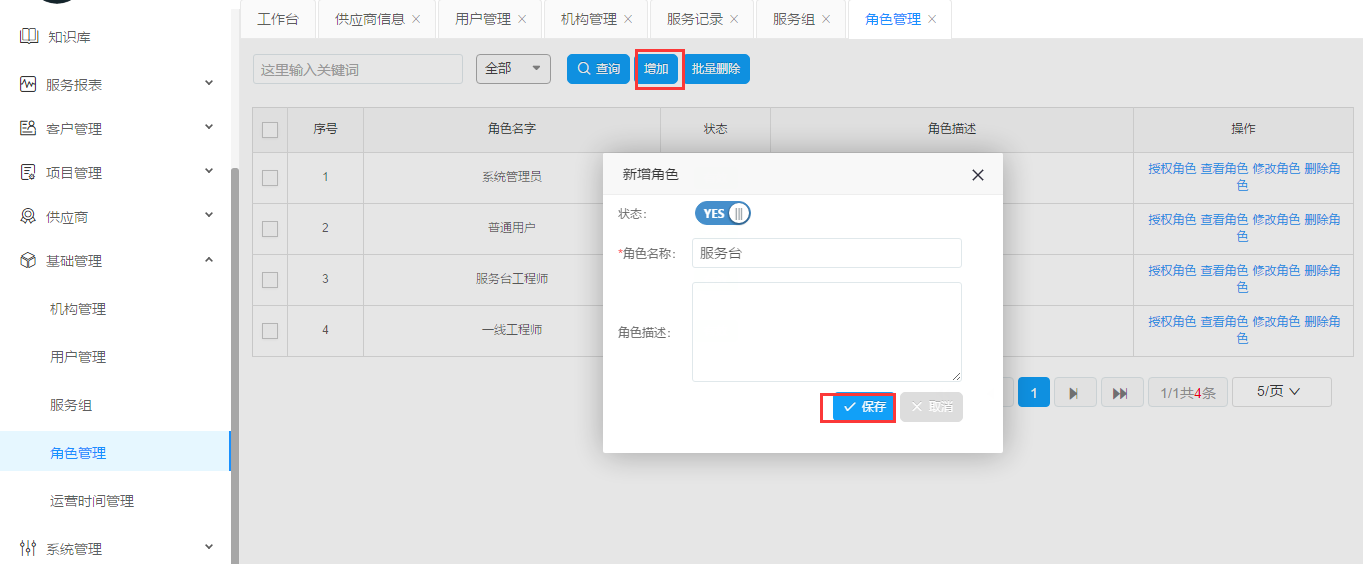1363x564 pixels.
Task: Click the 知识库 book icon in sidebar
Action: click(28, 37)
